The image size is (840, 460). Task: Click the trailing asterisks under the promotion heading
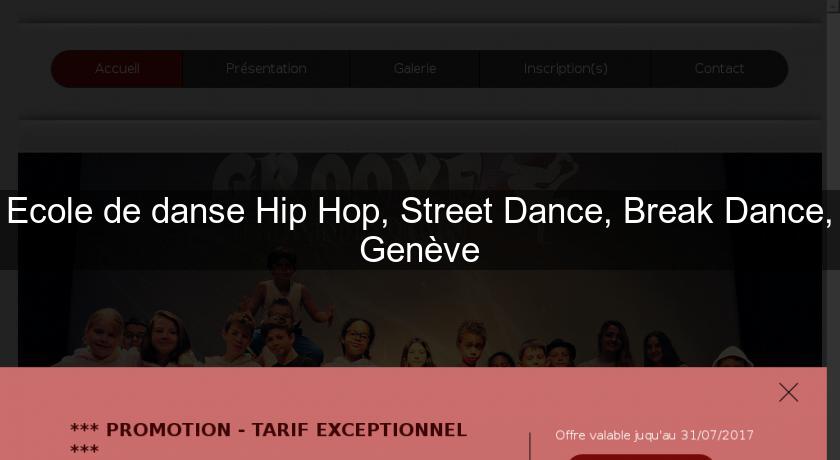tap(84, 449)
